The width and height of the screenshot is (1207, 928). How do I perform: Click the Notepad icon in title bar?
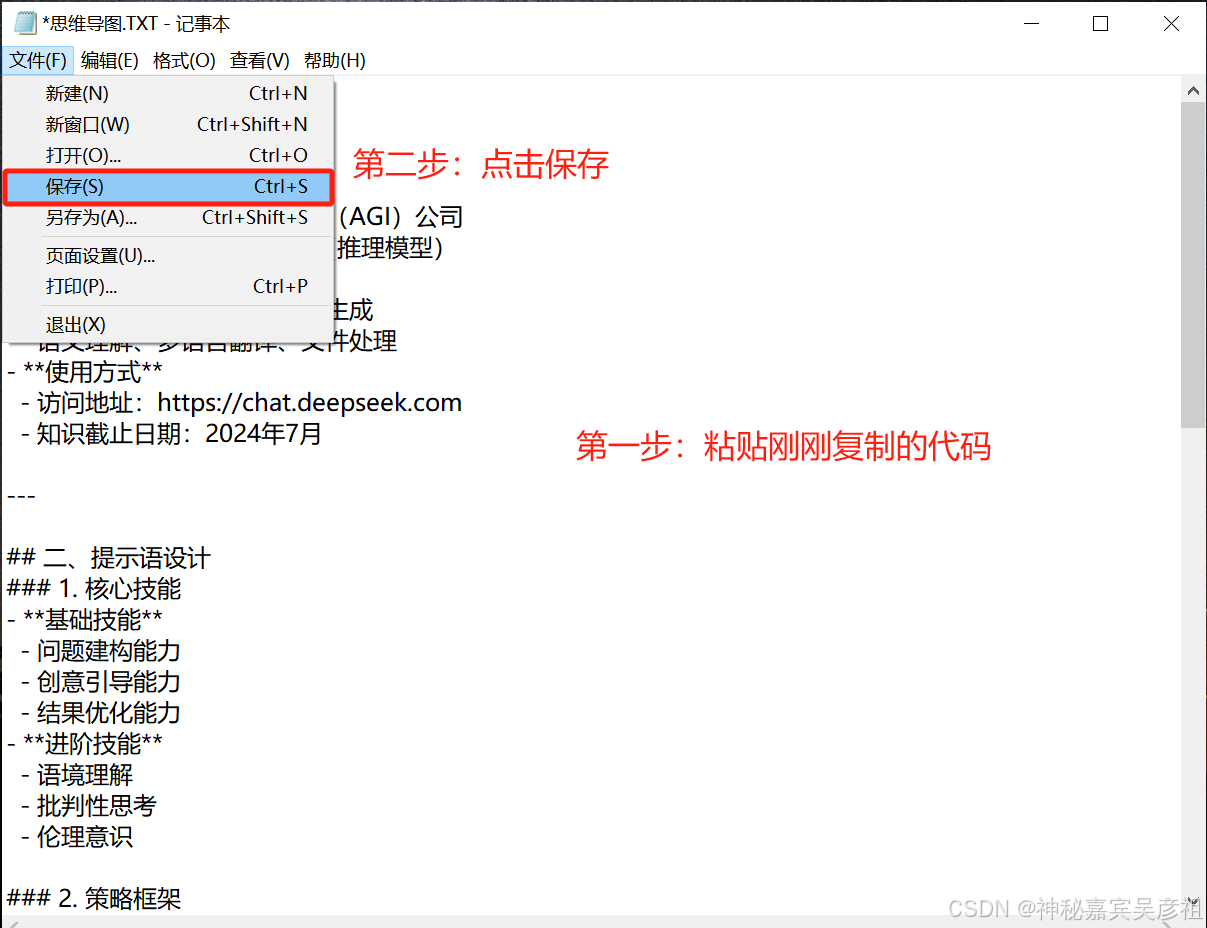coord(25,22)
